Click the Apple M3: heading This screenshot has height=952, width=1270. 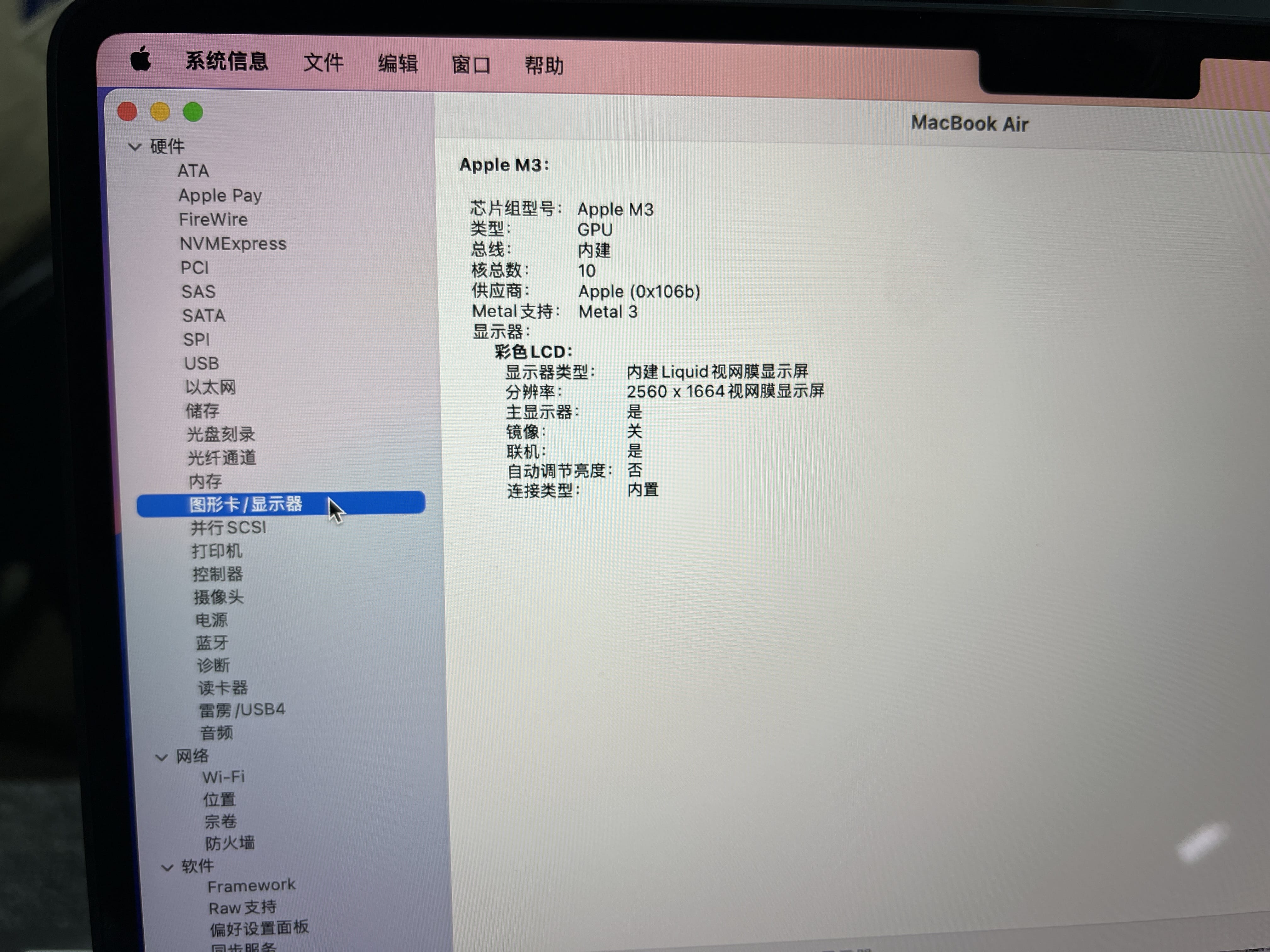click(x=504, y=165)
